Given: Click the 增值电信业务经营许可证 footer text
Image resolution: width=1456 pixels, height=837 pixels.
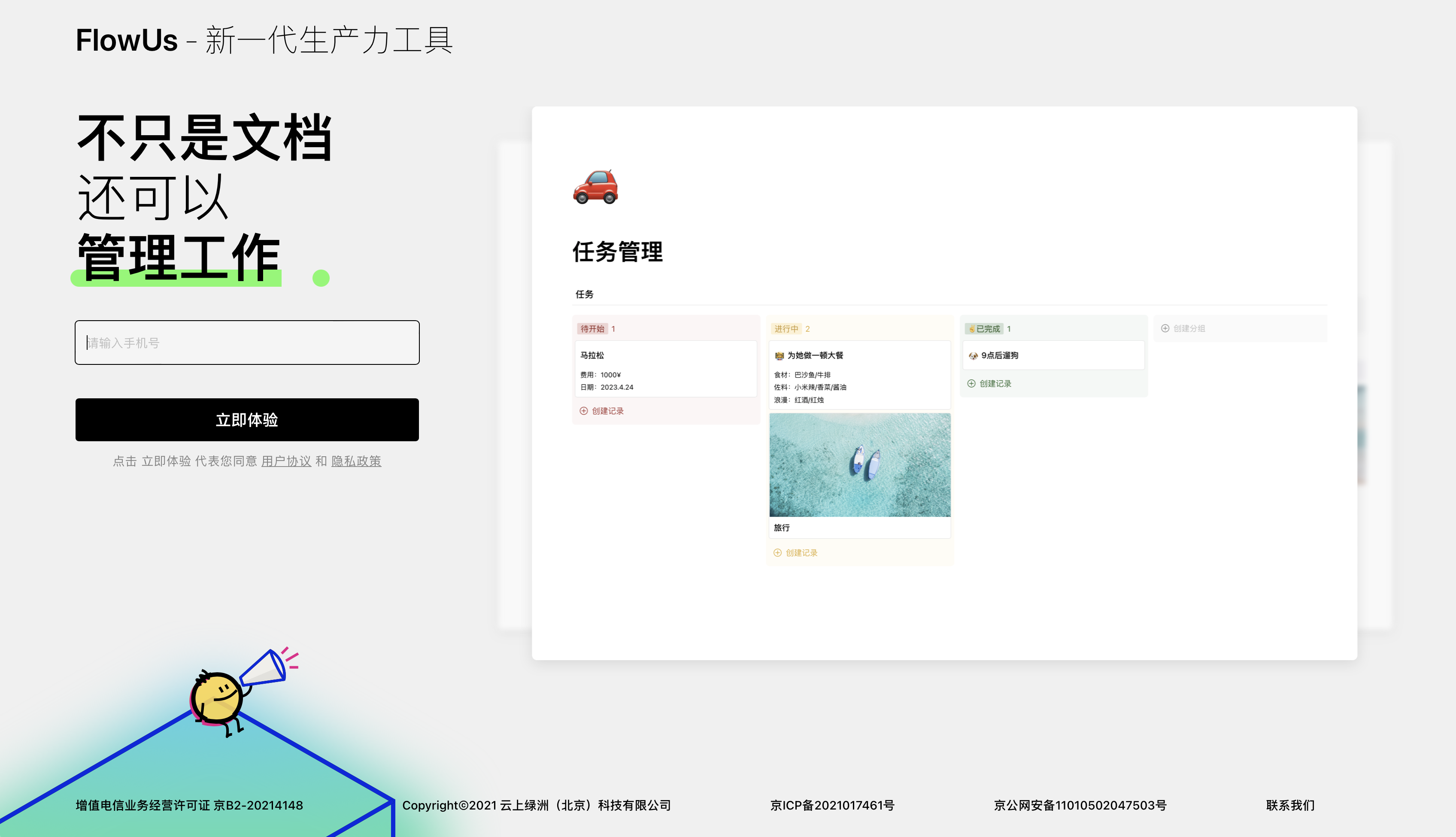Looking at the screenshot, I should [190, 805].
